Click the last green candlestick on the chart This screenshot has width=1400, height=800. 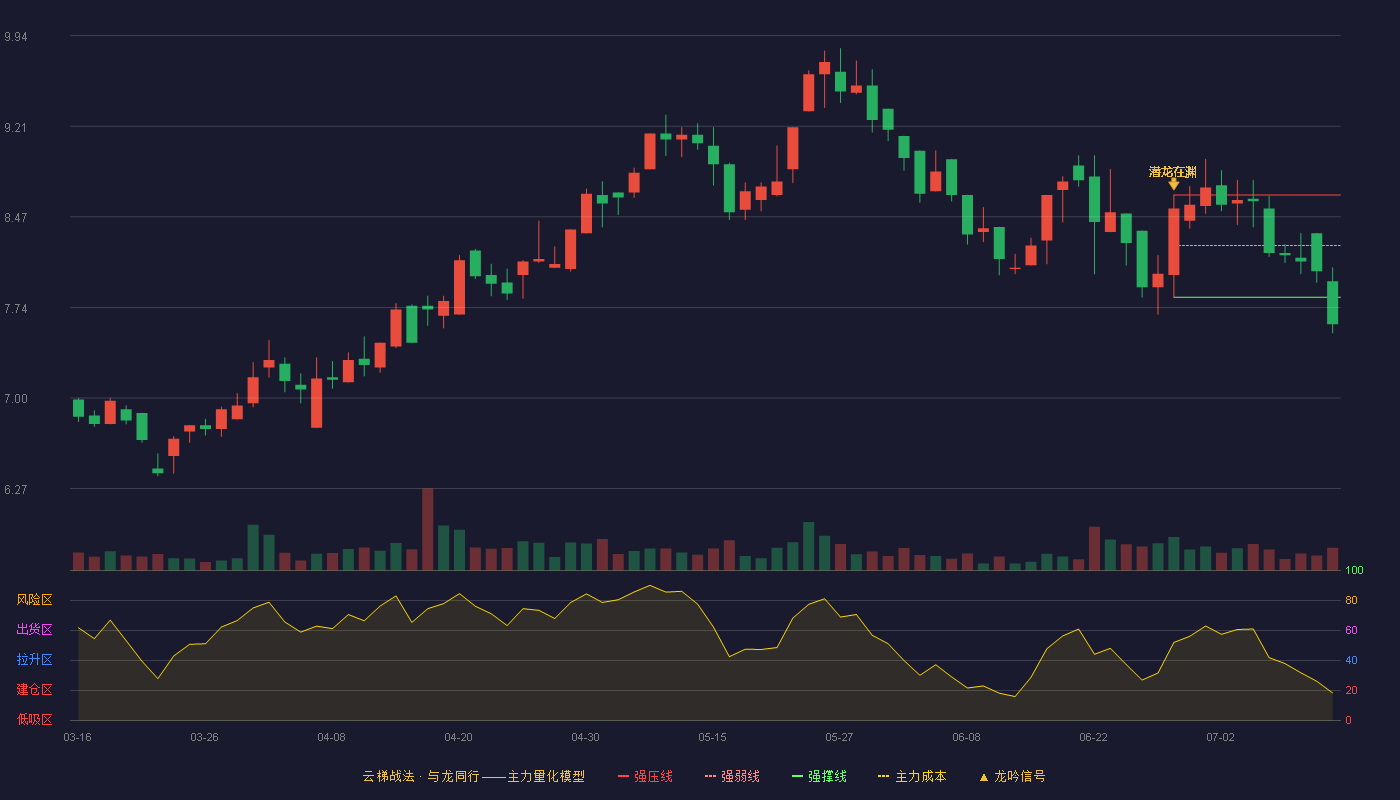pos(1332,302)
